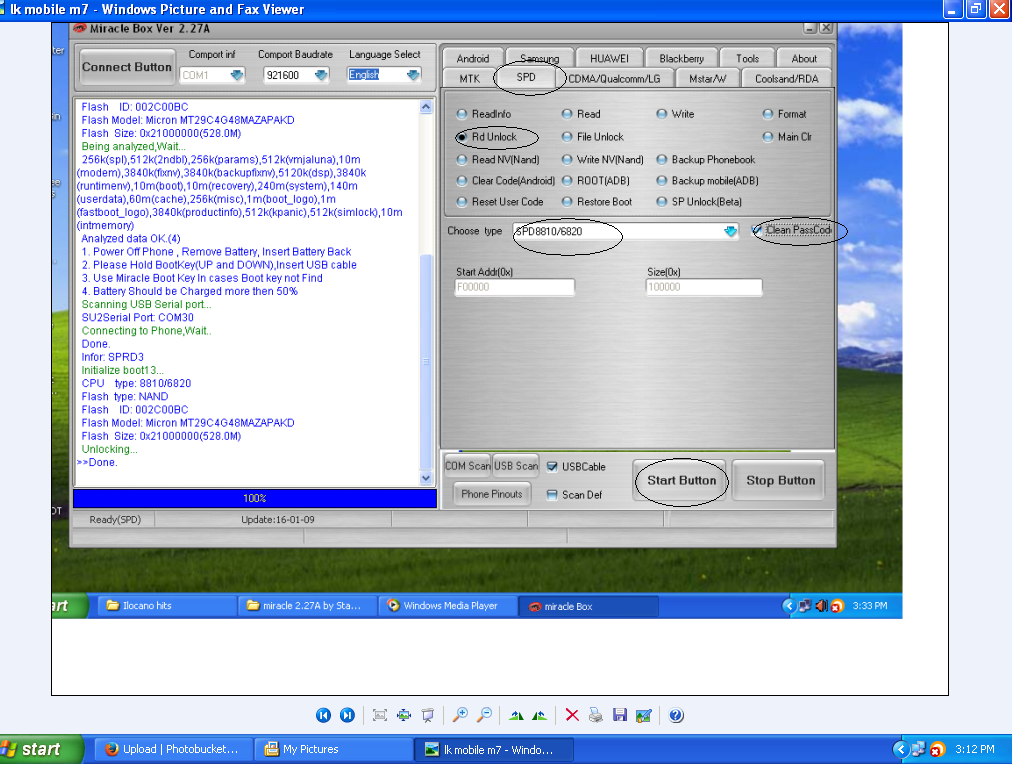Select the Reset User Code radio option
This screenshot has width=1024, height=768.
click(x=500, y=202)
